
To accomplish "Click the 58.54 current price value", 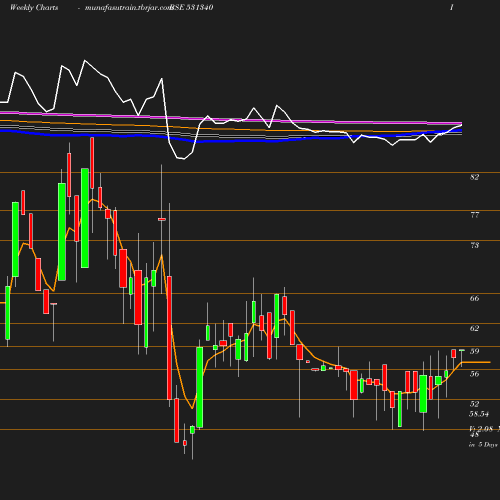I will [479, 414].
